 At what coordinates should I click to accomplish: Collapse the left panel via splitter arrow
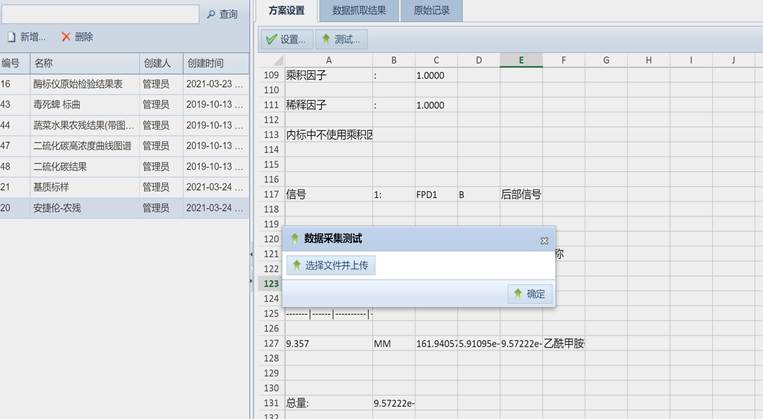coord(252,256)
